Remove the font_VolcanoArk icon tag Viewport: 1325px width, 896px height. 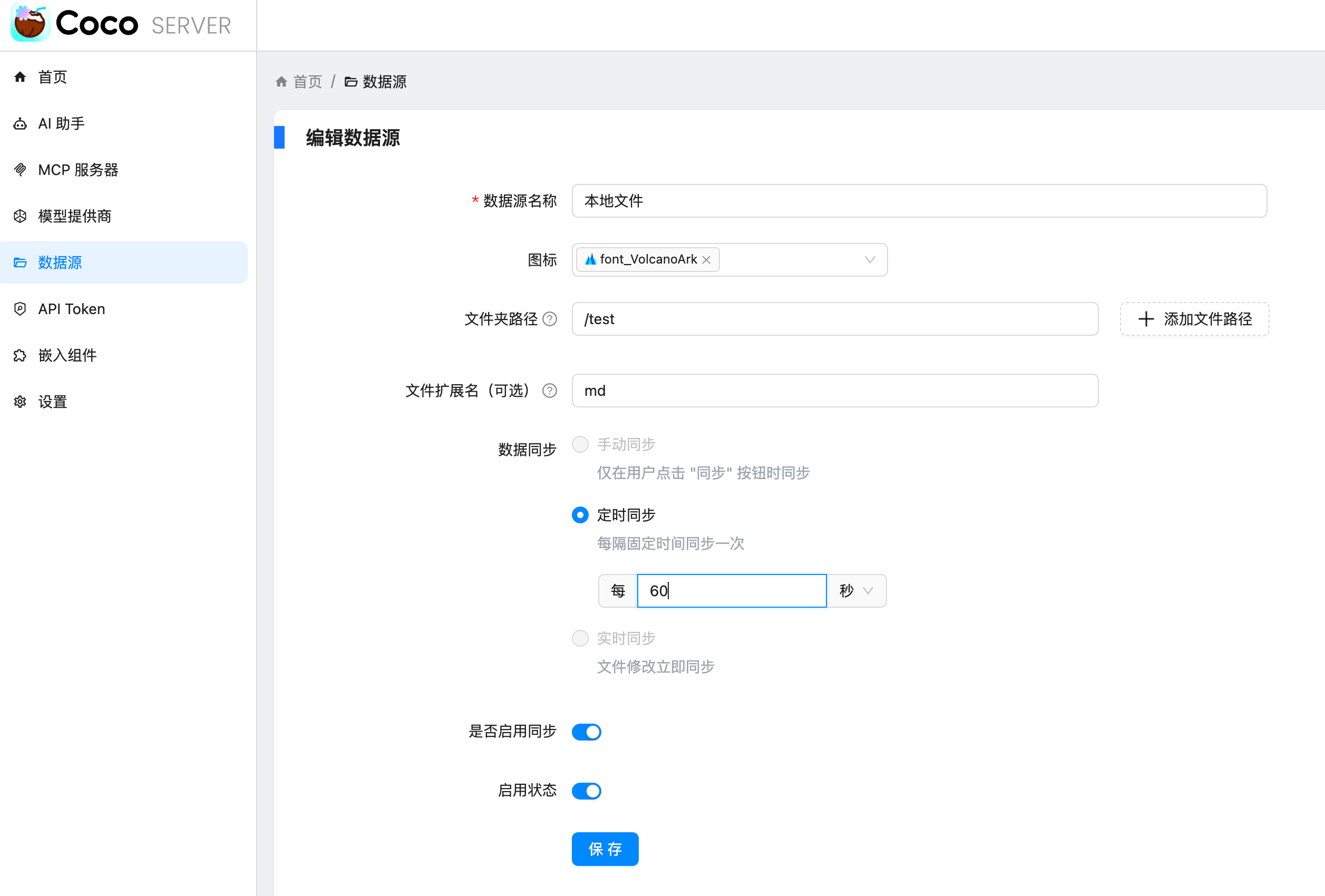tap(707, 259)
